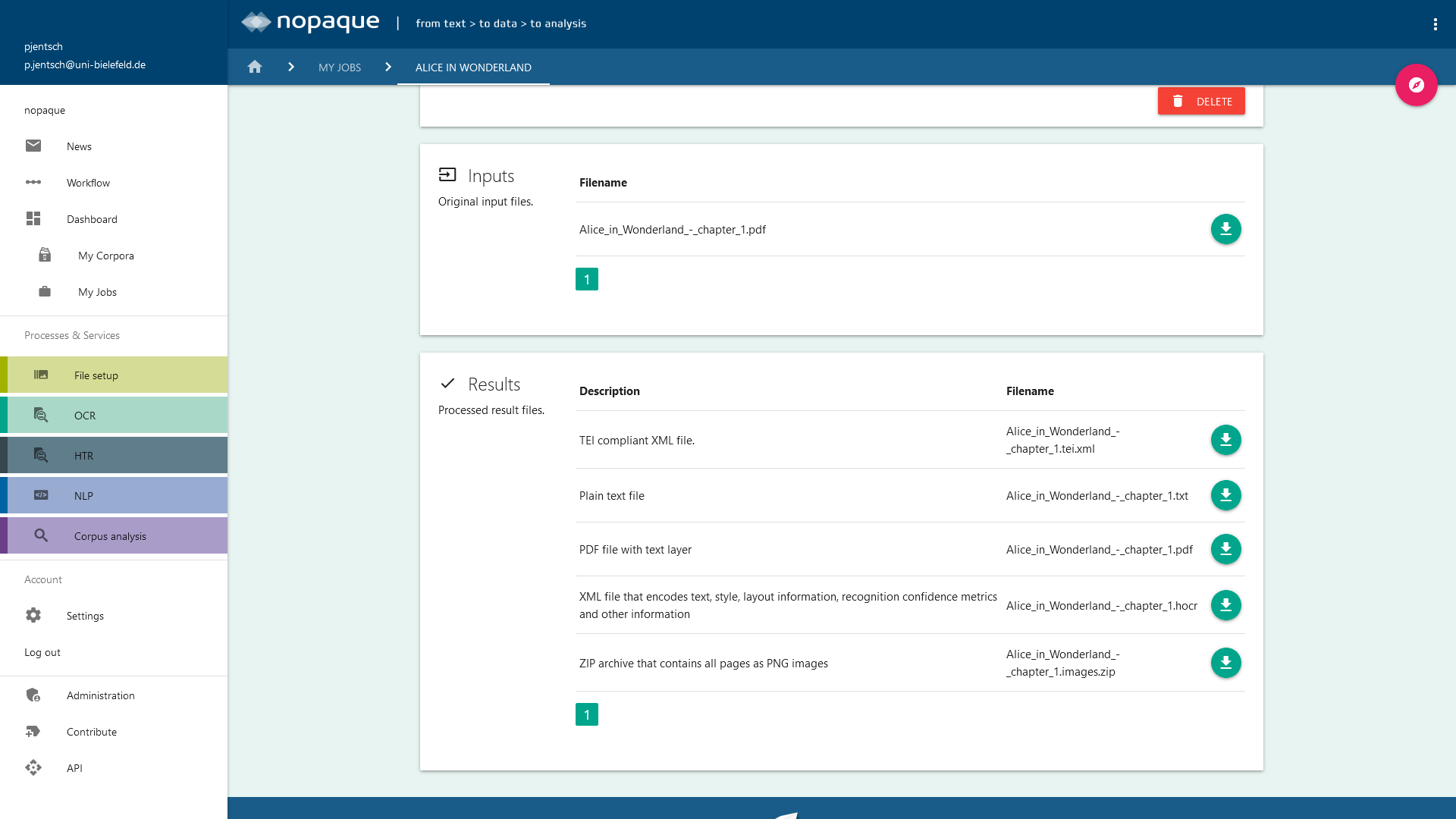The height and width of the screenshot is (819, 1456).
Task: Select ALICE IN WONDERLAND breadcrumb tab
Action: [473, 67]
